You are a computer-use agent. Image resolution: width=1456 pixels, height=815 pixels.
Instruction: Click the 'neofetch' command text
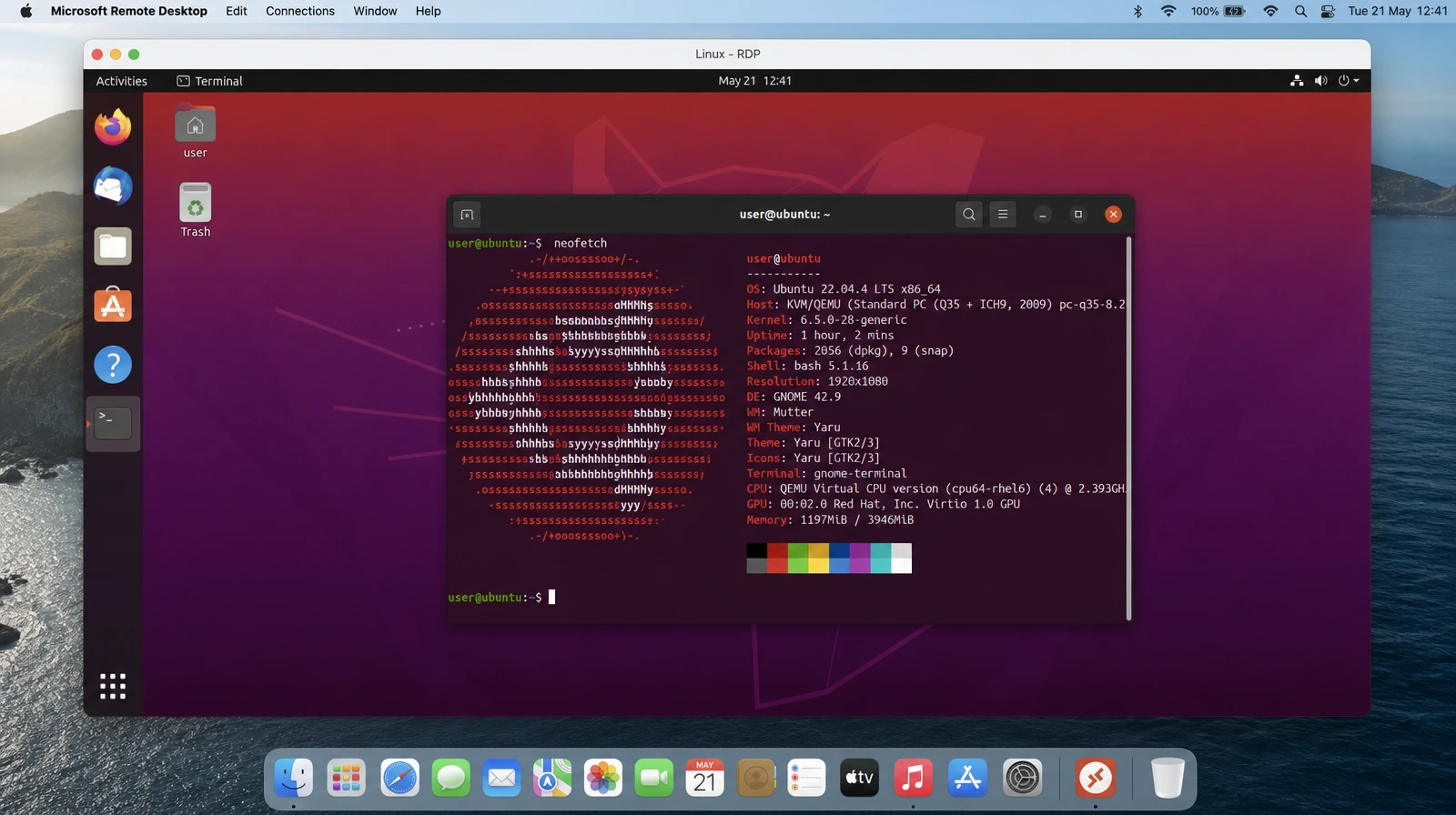click(x=581, y=244)
